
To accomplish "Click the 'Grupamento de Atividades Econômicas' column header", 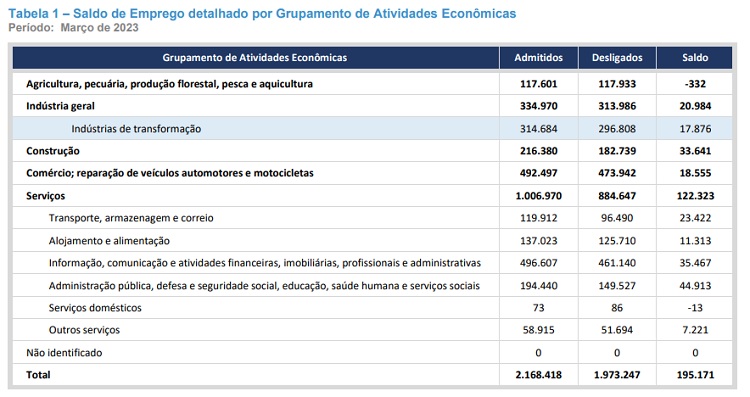I will [254, 58].
